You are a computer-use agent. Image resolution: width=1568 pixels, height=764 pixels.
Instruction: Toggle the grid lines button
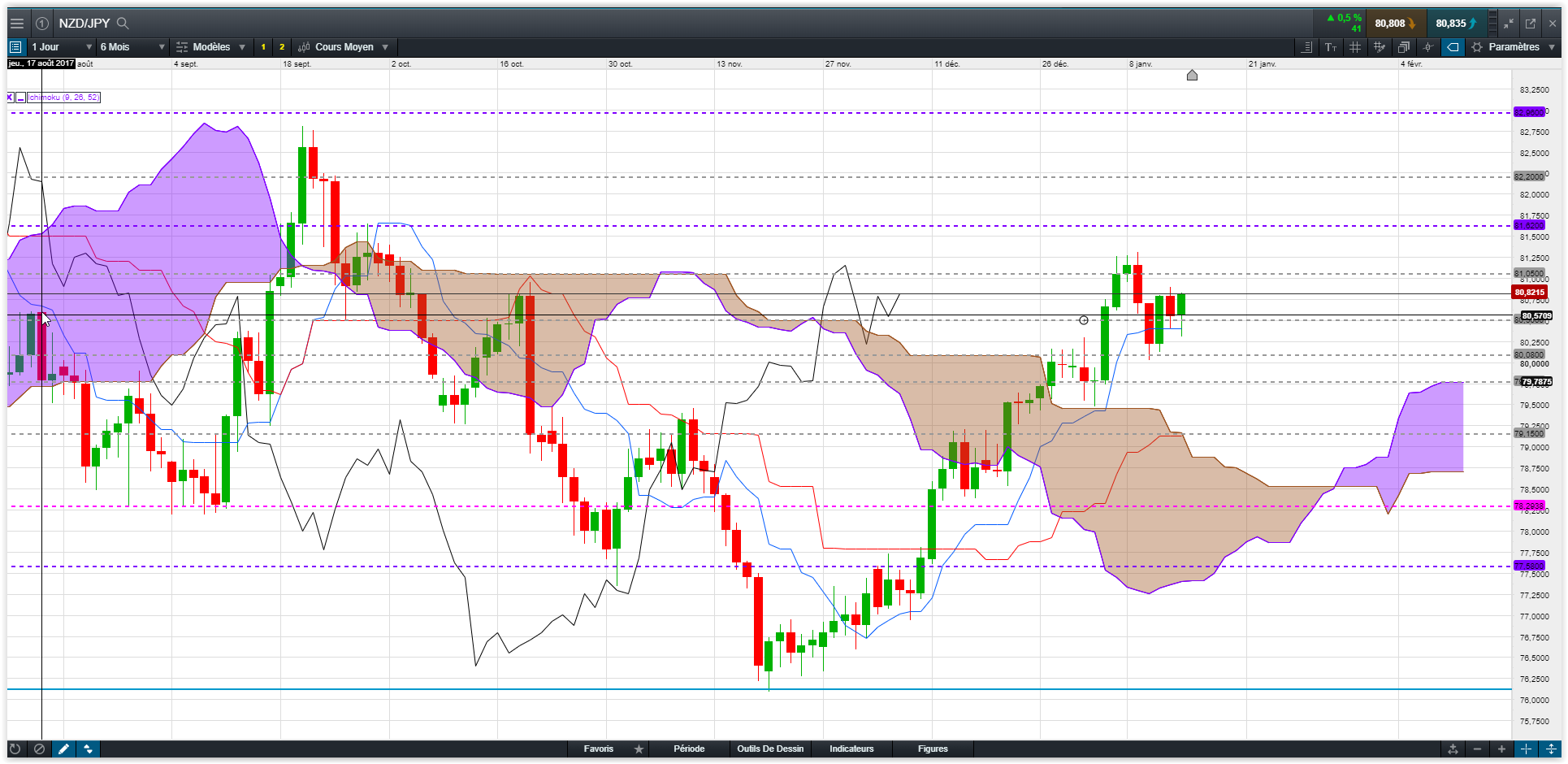(1355, 47)
